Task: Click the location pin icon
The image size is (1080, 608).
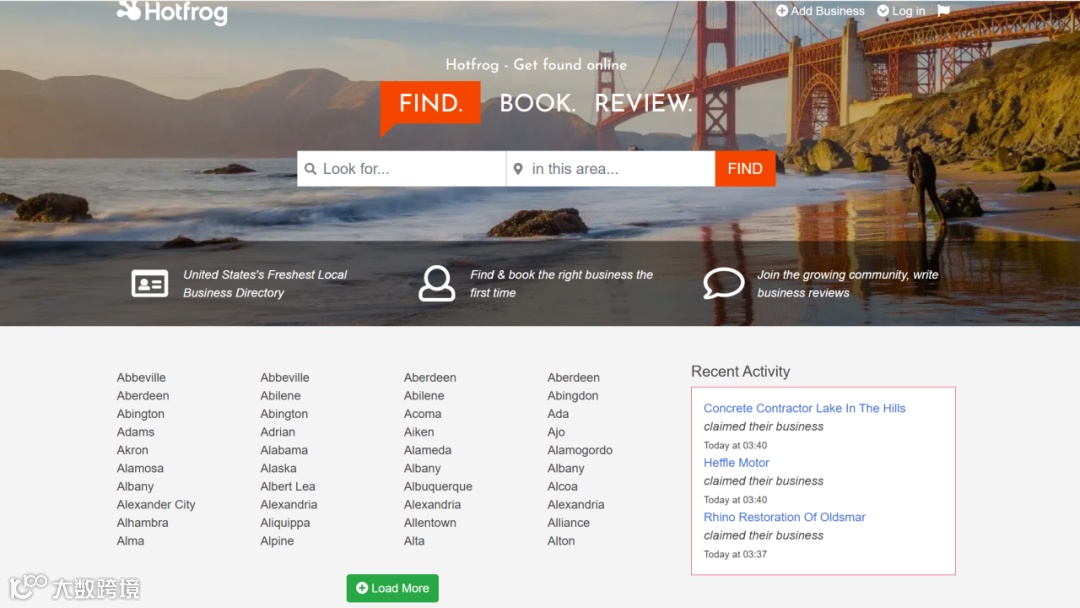Action: (518, 169)
